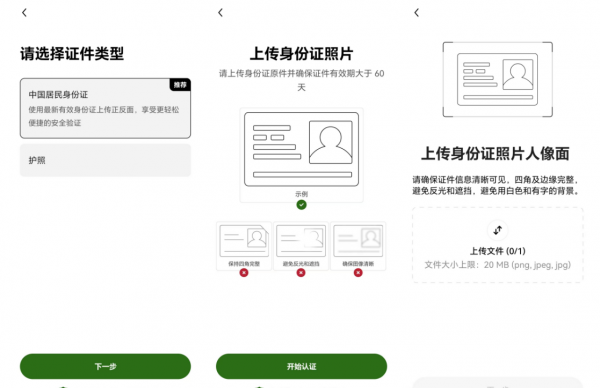Click the framed ID card icon at top
The image size is (600, 388).
pyautogui.click(x=497, y=80)
